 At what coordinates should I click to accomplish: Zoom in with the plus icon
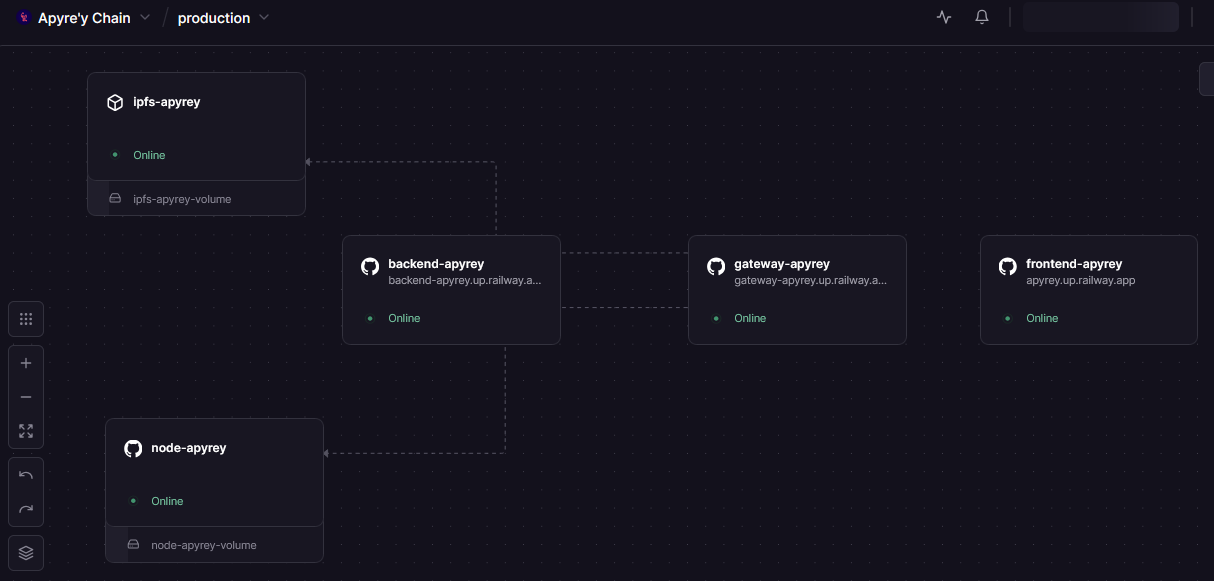[26, 363]
